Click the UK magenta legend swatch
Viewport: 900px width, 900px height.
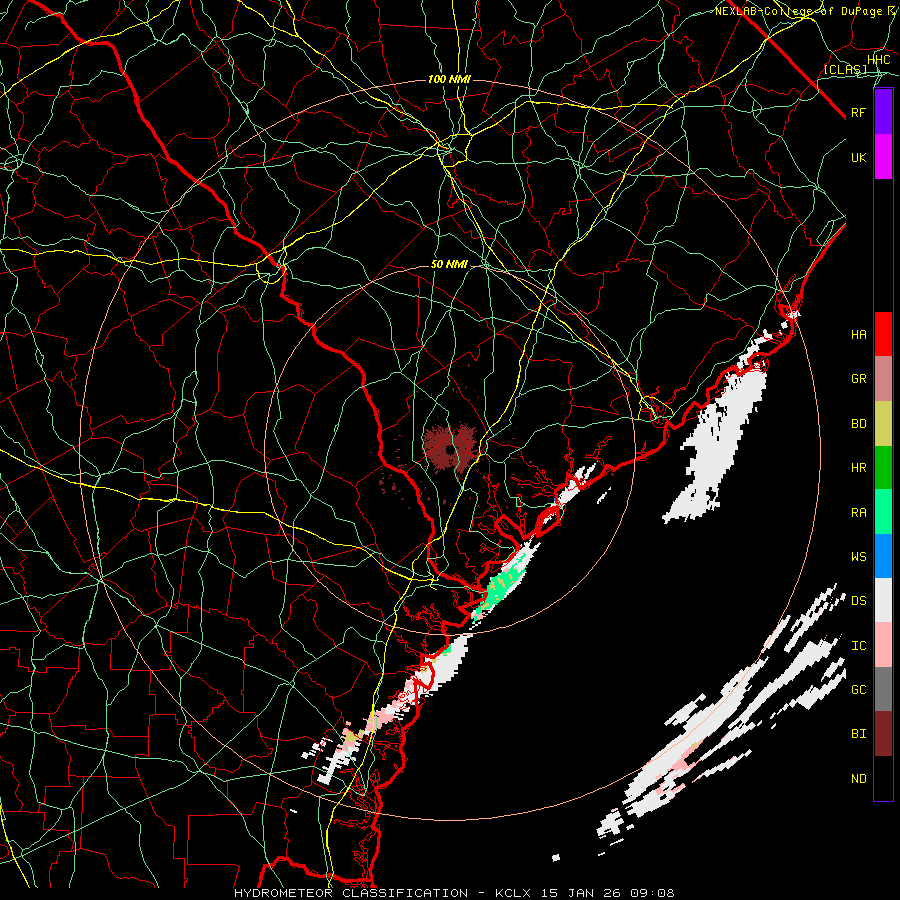883,157
